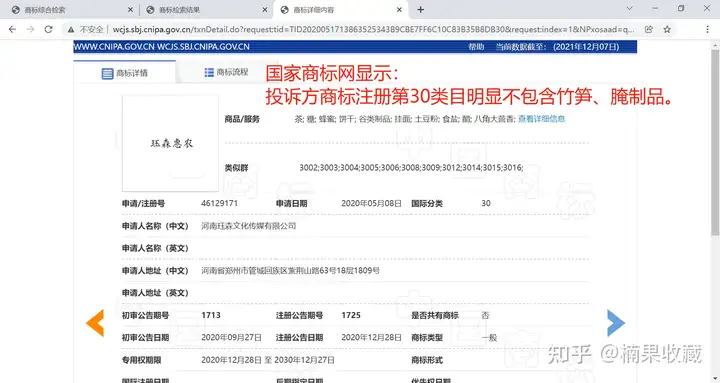Close the 商标详细内容 tab
Screen dimensions: 720x383
click(x=399, y=10)
